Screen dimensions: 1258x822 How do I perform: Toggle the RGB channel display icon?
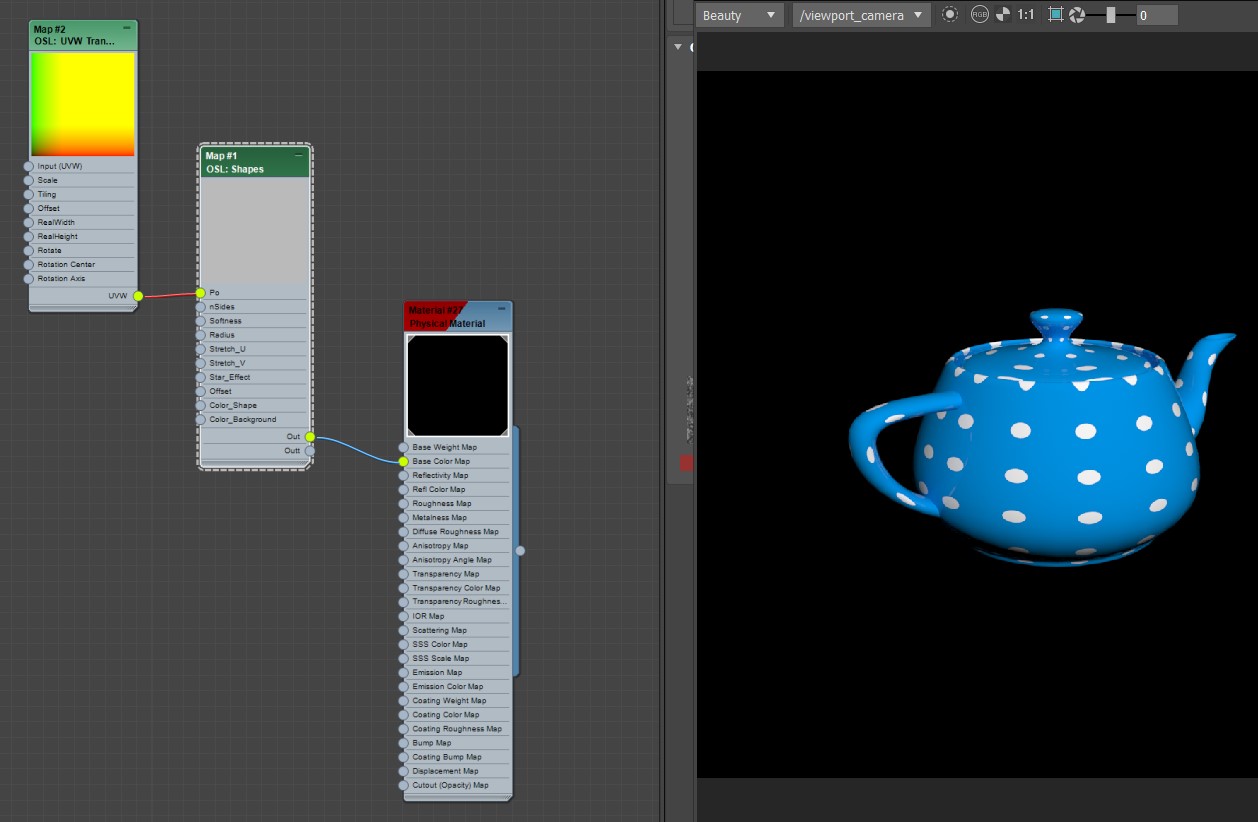[979, 15]
